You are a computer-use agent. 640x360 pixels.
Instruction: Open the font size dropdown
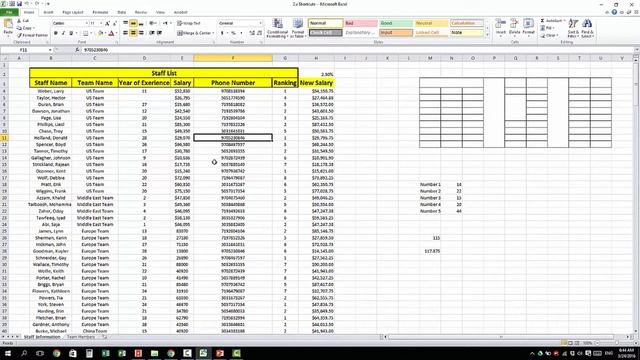pos(101,23)
